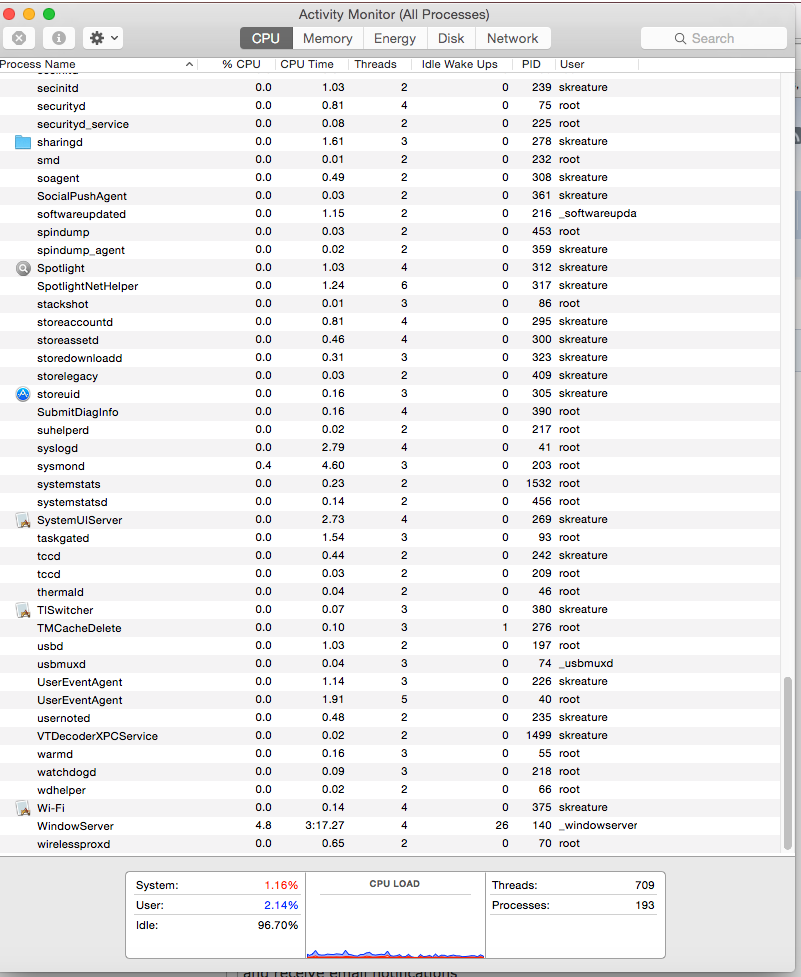Select the securityd process
801x977 pixels.
pyautogui.click(x=390, y=106)
